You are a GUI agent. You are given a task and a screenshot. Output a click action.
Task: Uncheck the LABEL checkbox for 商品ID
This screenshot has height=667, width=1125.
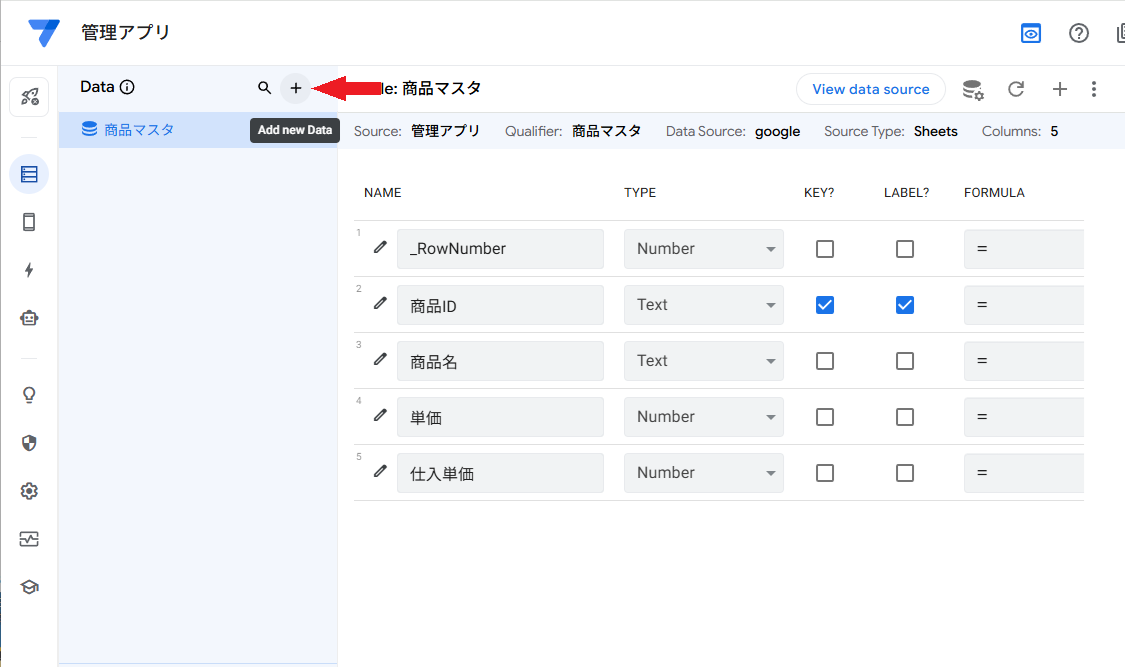pyautogui.click(x=905, y=305)
